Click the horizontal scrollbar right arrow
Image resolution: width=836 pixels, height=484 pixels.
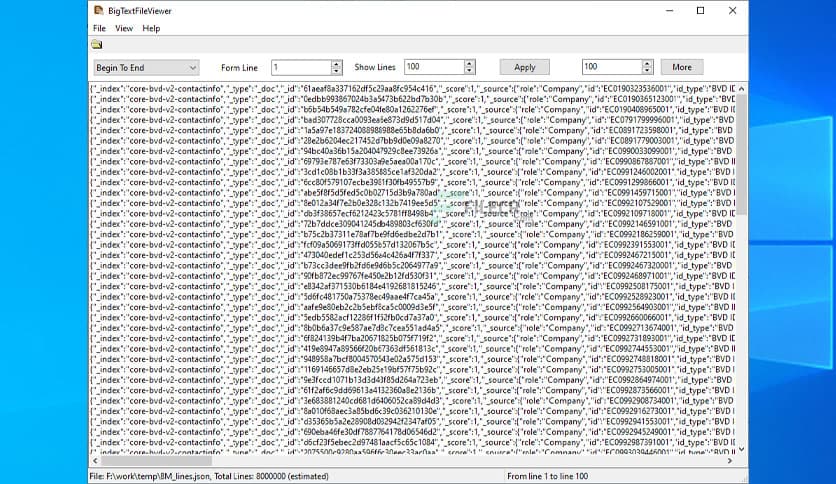(x=730, y=461)
